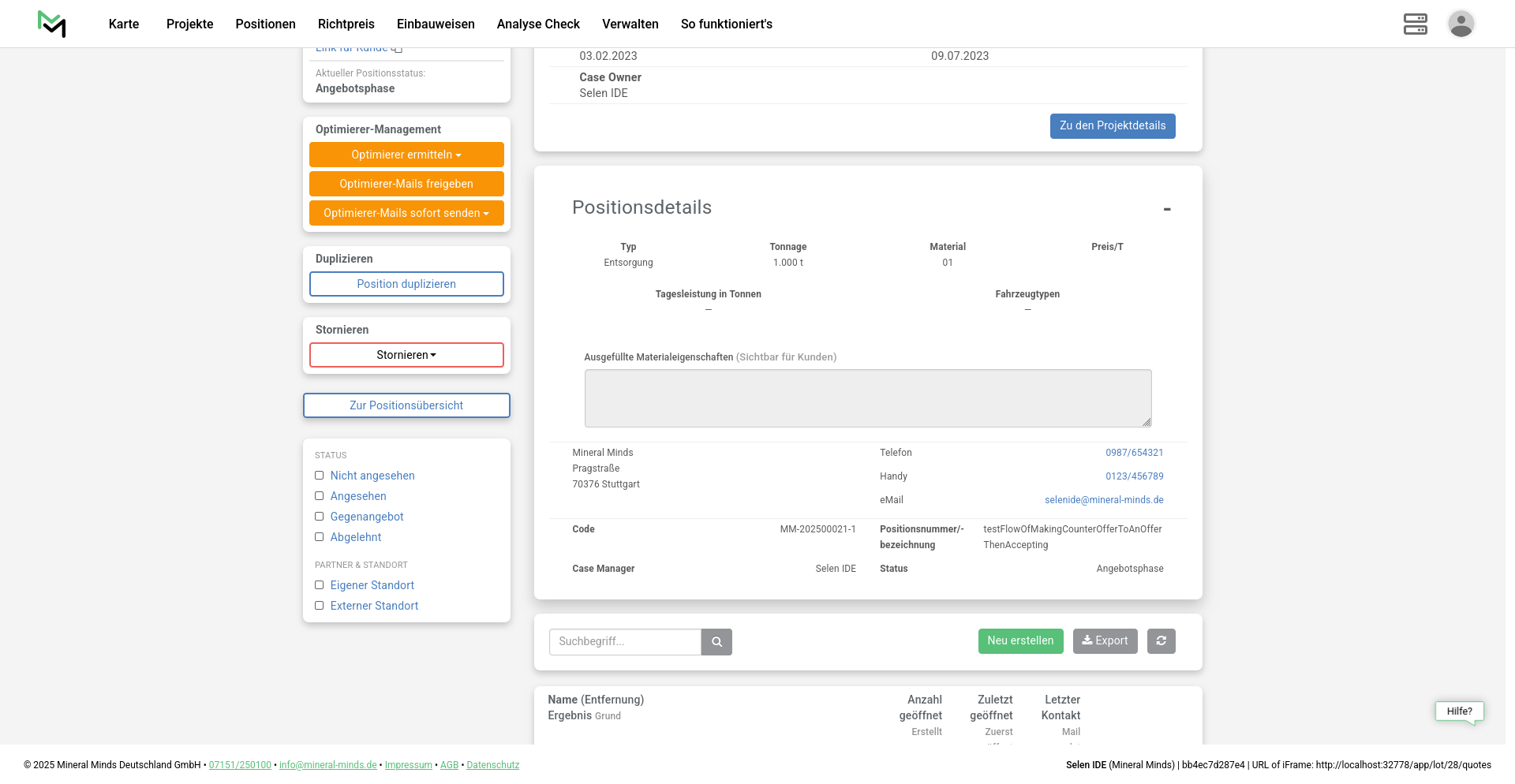Screen dimensions: 1515x784
Task: Click Zu den Projektdetails button
Action: pos(1112,126)
